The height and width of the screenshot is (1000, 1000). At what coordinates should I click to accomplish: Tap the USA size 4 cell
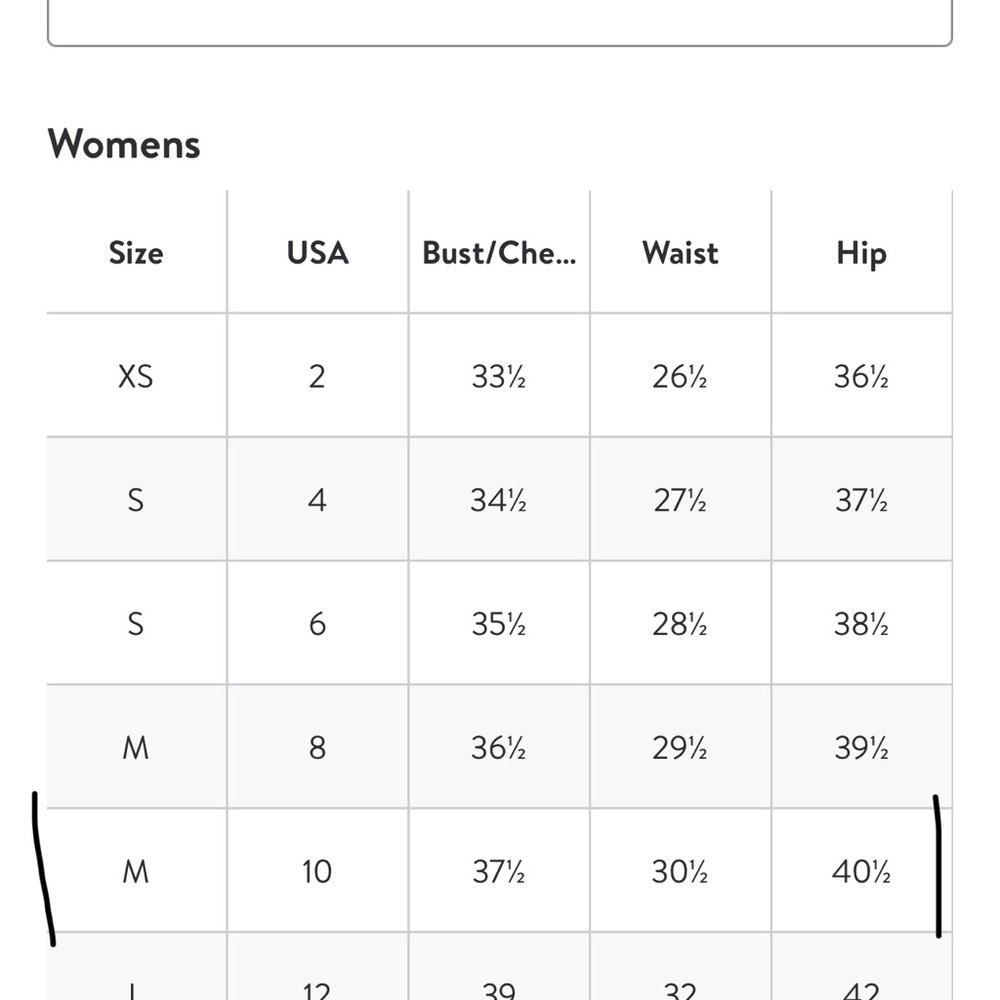click(x=318, y=500)
